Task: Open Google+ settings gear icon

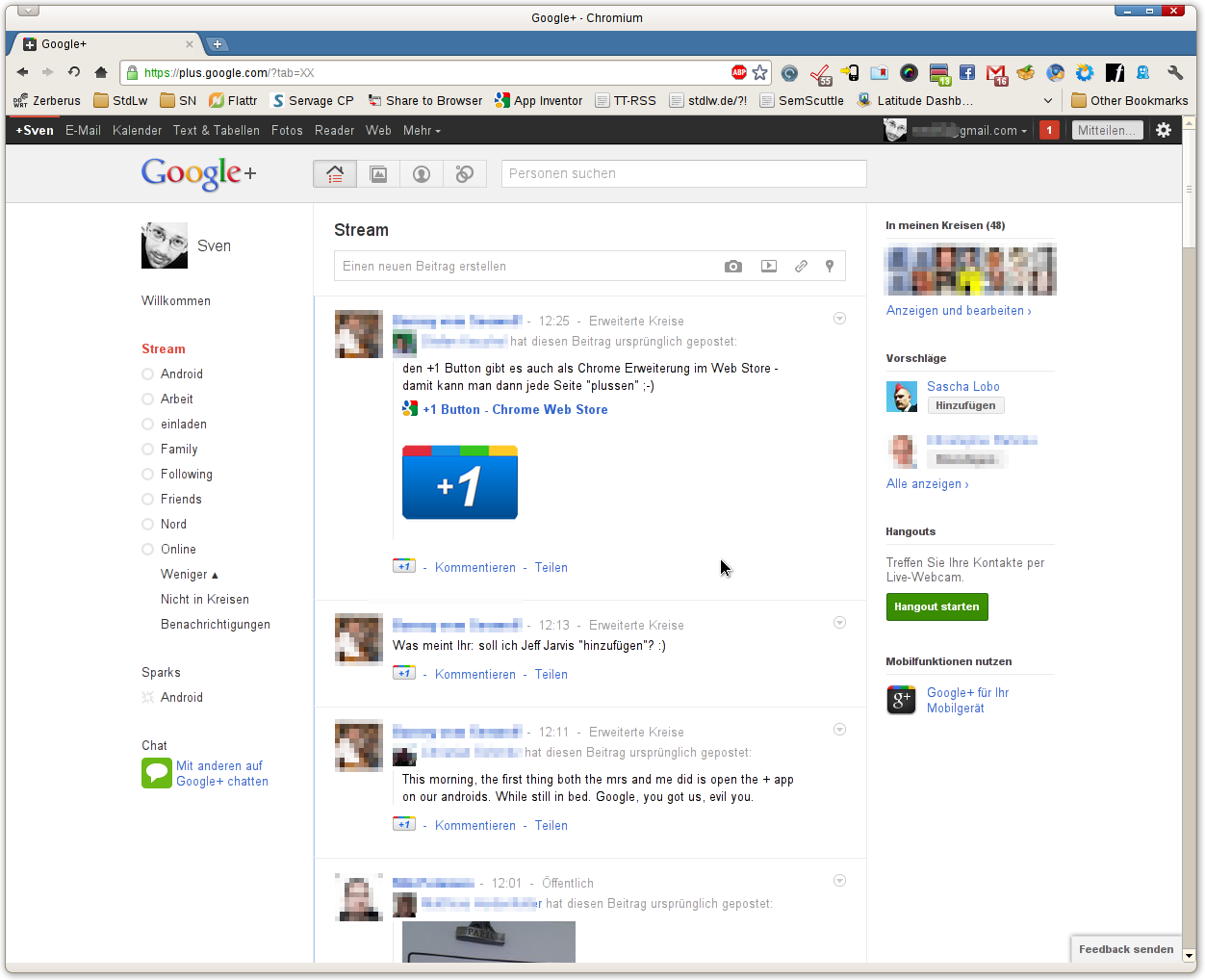Action: (1164, 130)
